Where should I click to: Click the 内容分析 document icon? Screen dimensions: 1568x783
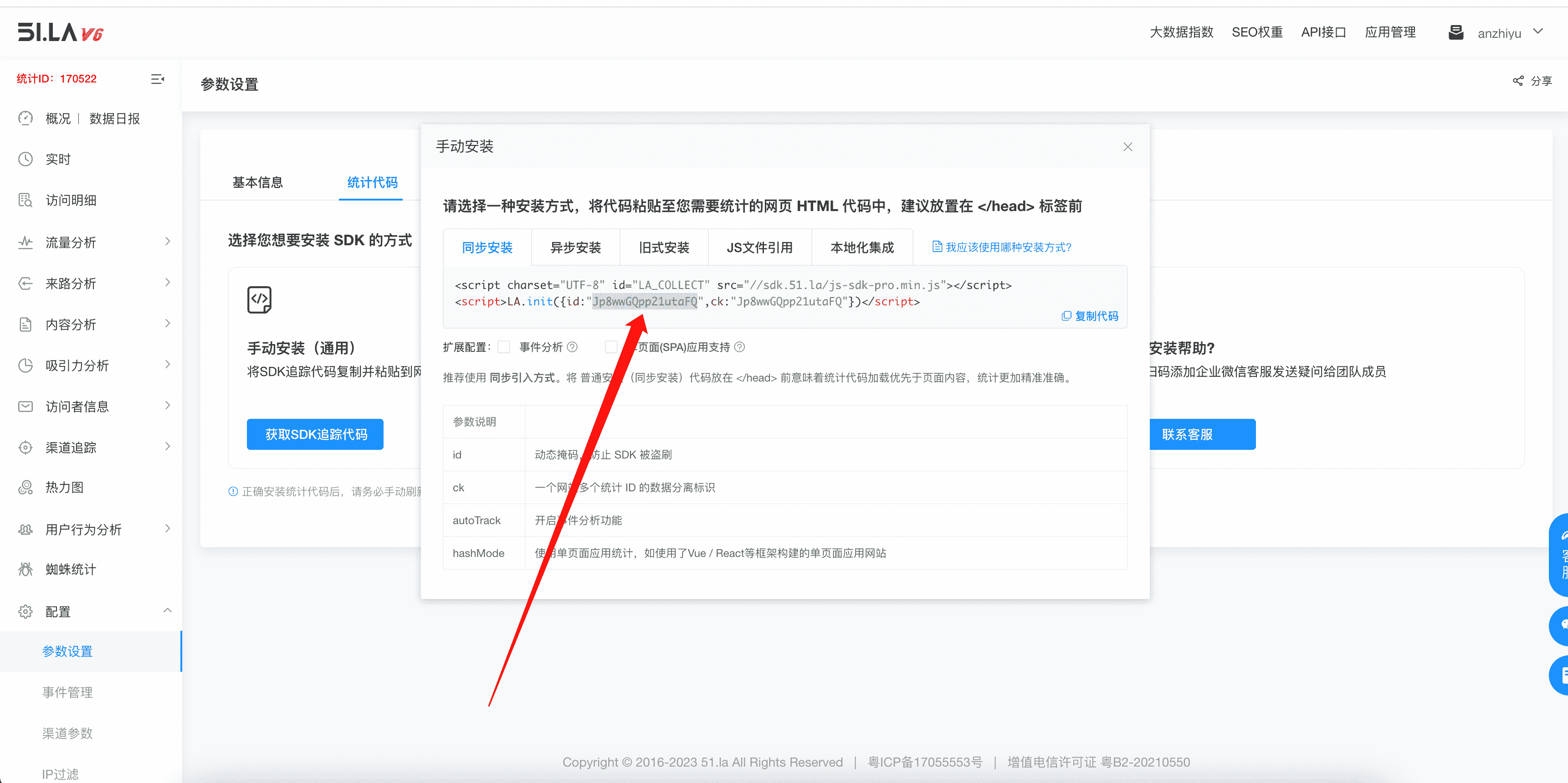(x=26, y=325)
